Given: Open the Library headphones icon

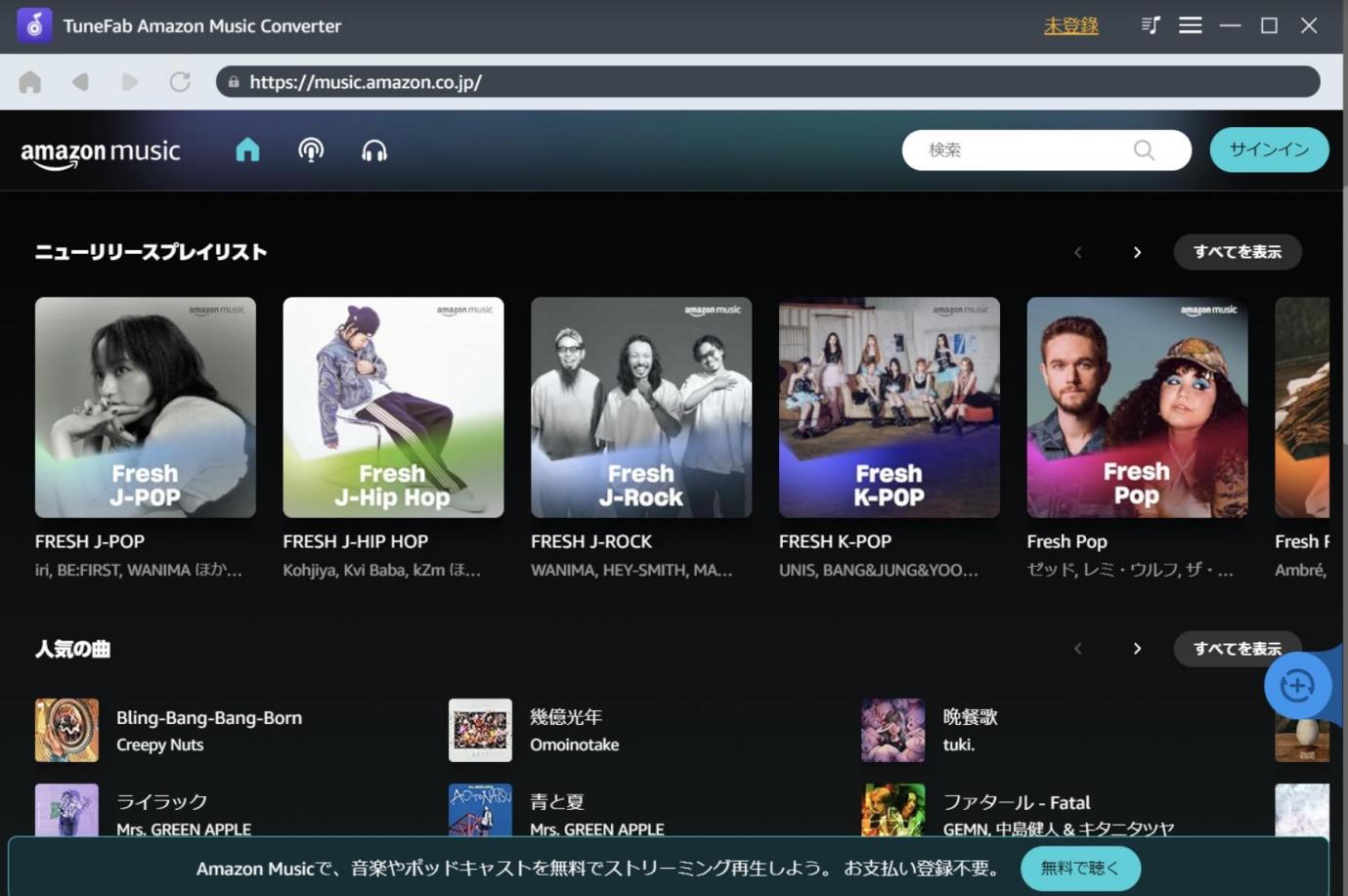Looking at the screenshot, I should tap(374, 149).
